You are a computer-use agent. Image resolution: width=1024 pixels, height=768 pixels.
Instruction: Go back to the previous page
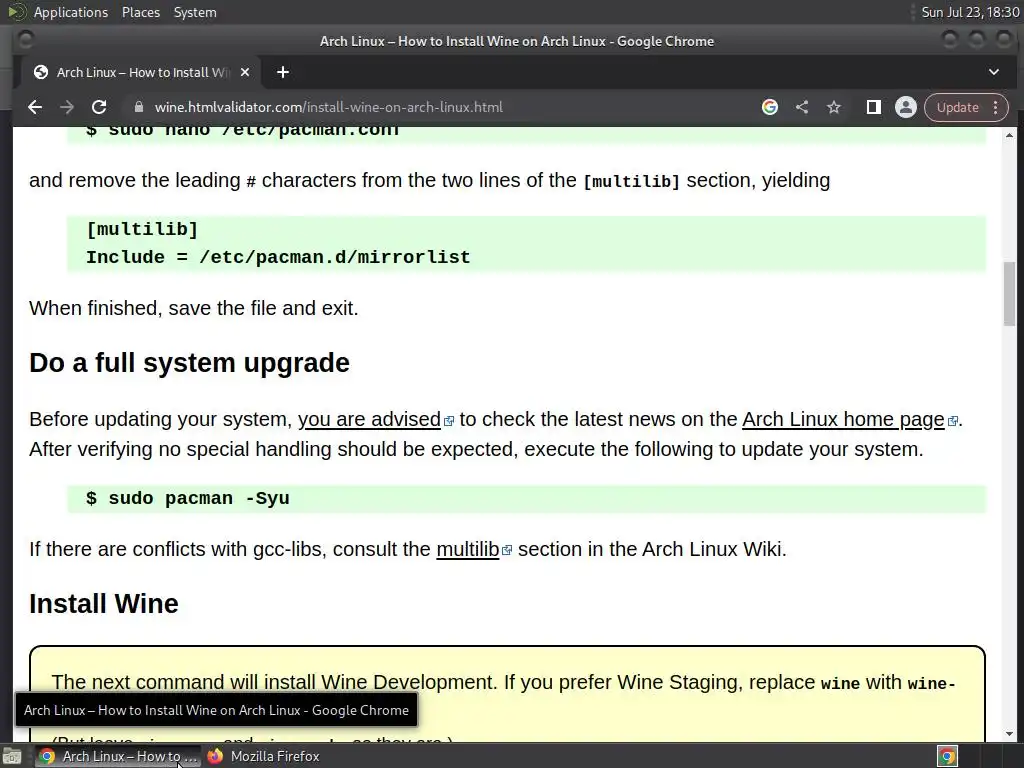[35, 107]
